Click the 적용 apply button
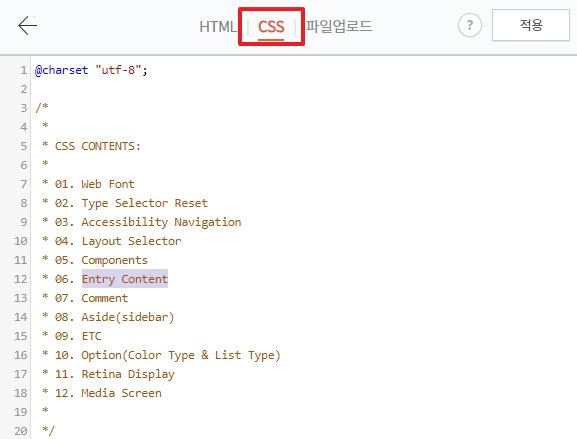 [x=531, y=25]
